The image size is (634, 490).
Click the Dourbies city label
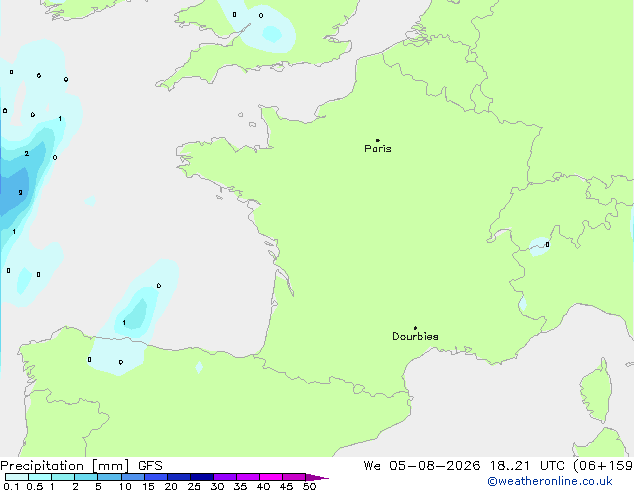pos(415,336)
